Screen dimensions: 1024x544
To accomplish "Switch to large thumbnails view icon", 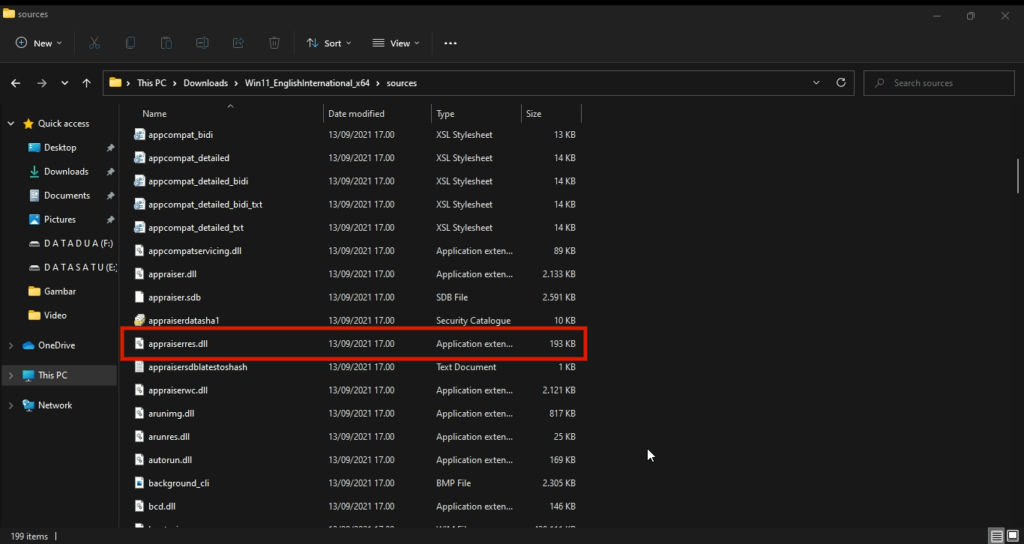I will click(x=1014, y=537).
